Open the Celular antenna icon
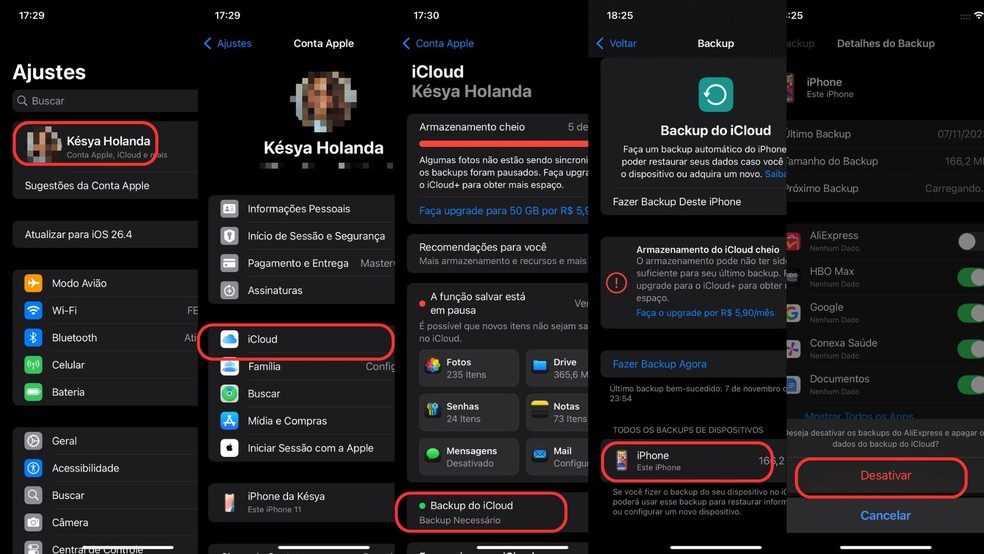Viewport: 984px width, 554px height. point(33,365)
